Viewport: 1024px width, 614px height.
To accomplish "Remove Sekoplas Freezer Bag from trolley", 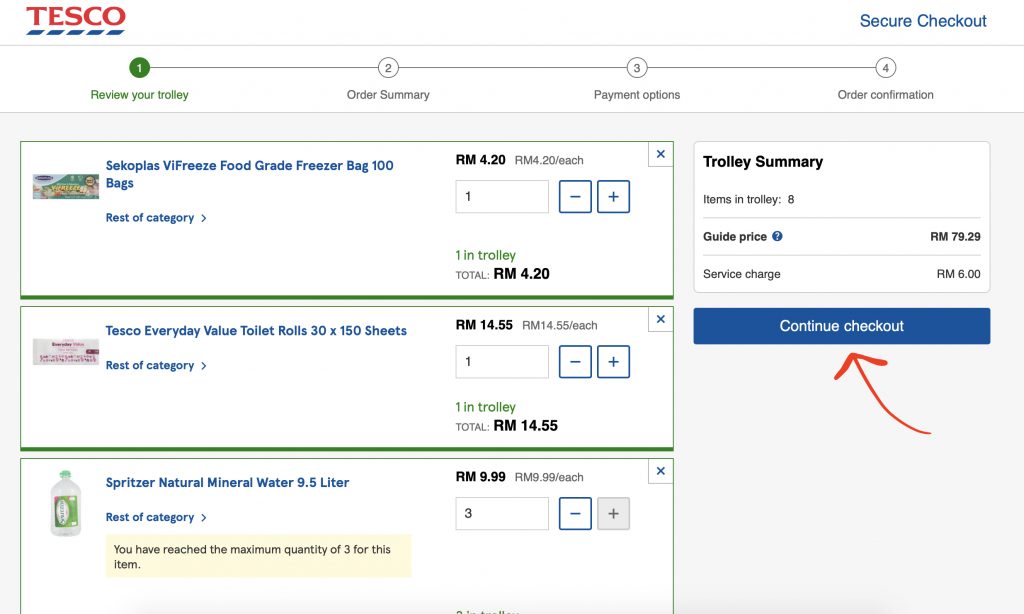I will tap(660, 154).
